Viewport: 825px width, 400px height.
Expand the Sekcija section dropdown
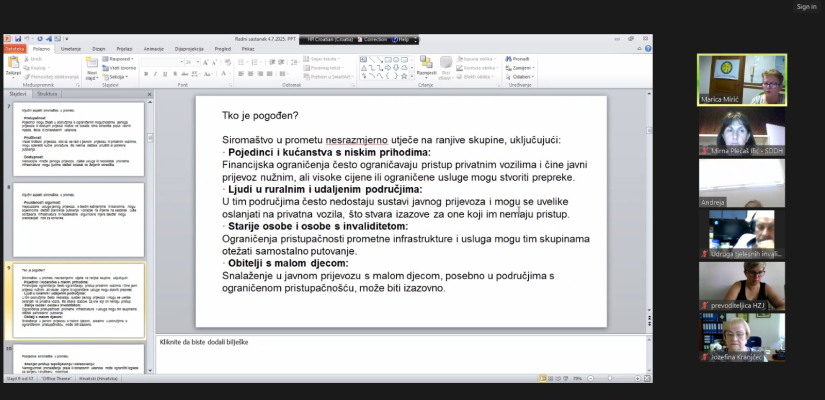118,76
